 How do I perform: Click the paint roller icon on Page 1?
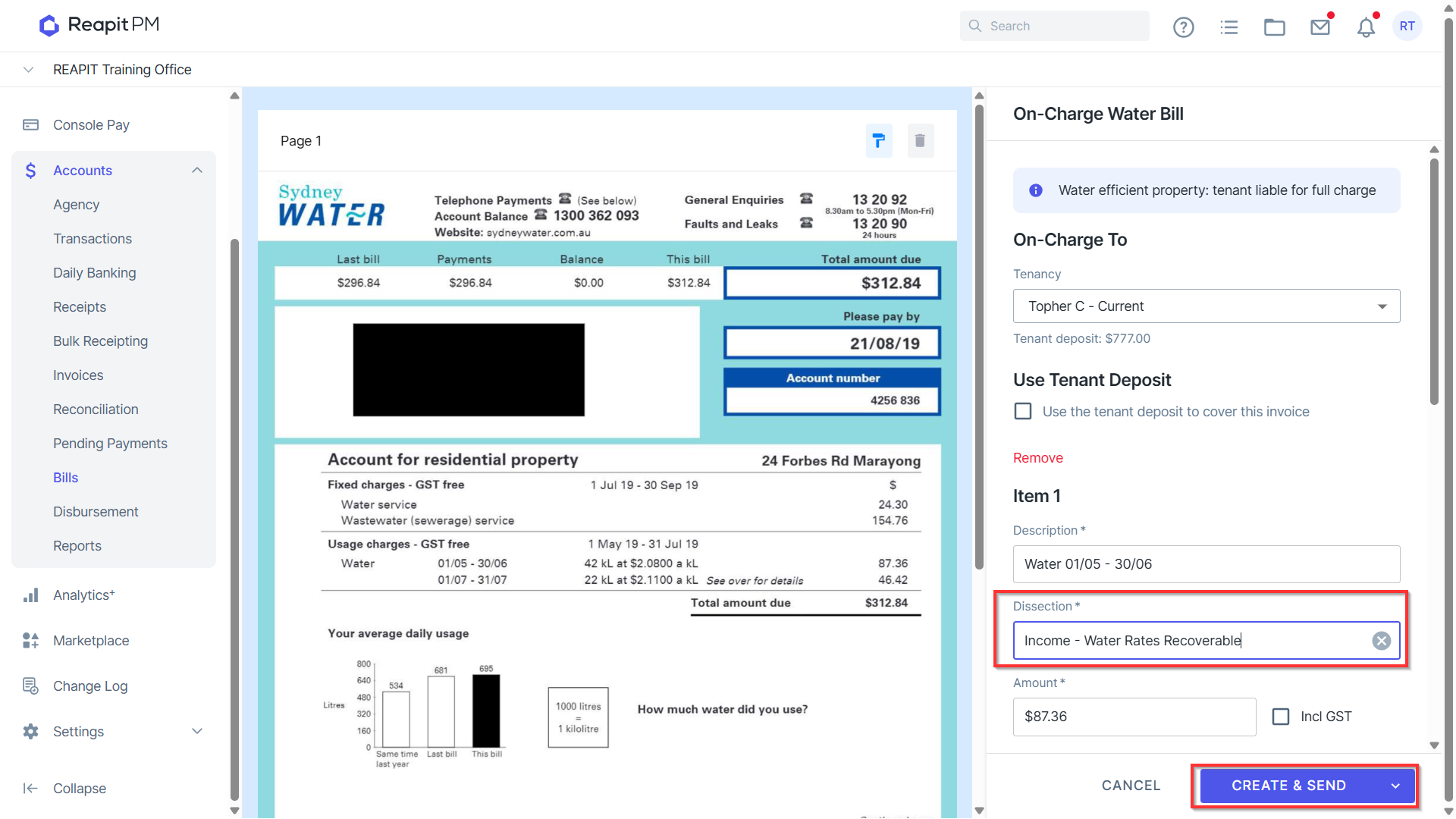pos(879,140)
